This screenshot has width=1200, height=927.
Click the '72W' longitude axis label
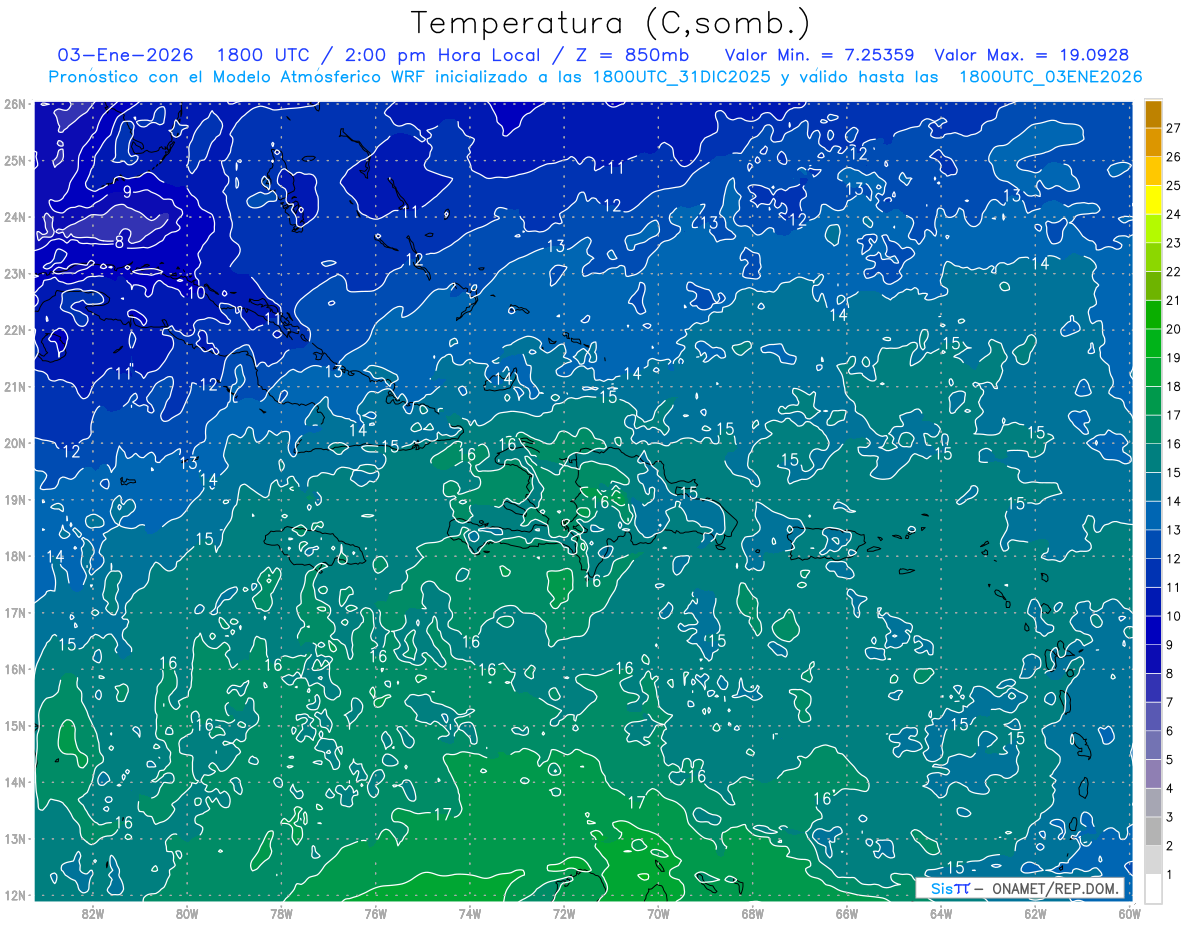[x=564, y=913]
